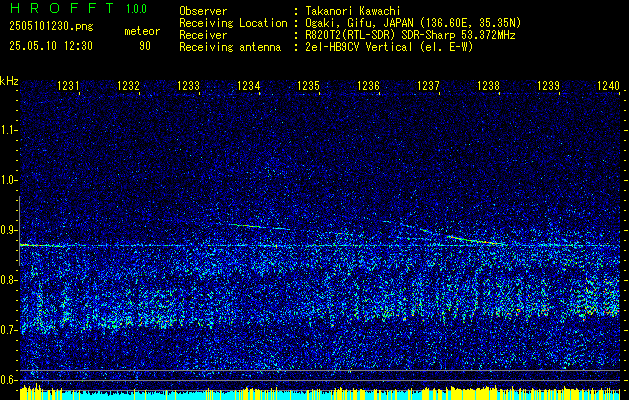The height and width of the screenshot is (400, 629).
Task: Click the date stamp 25.05.10 12:30
Action: (51, 46)
